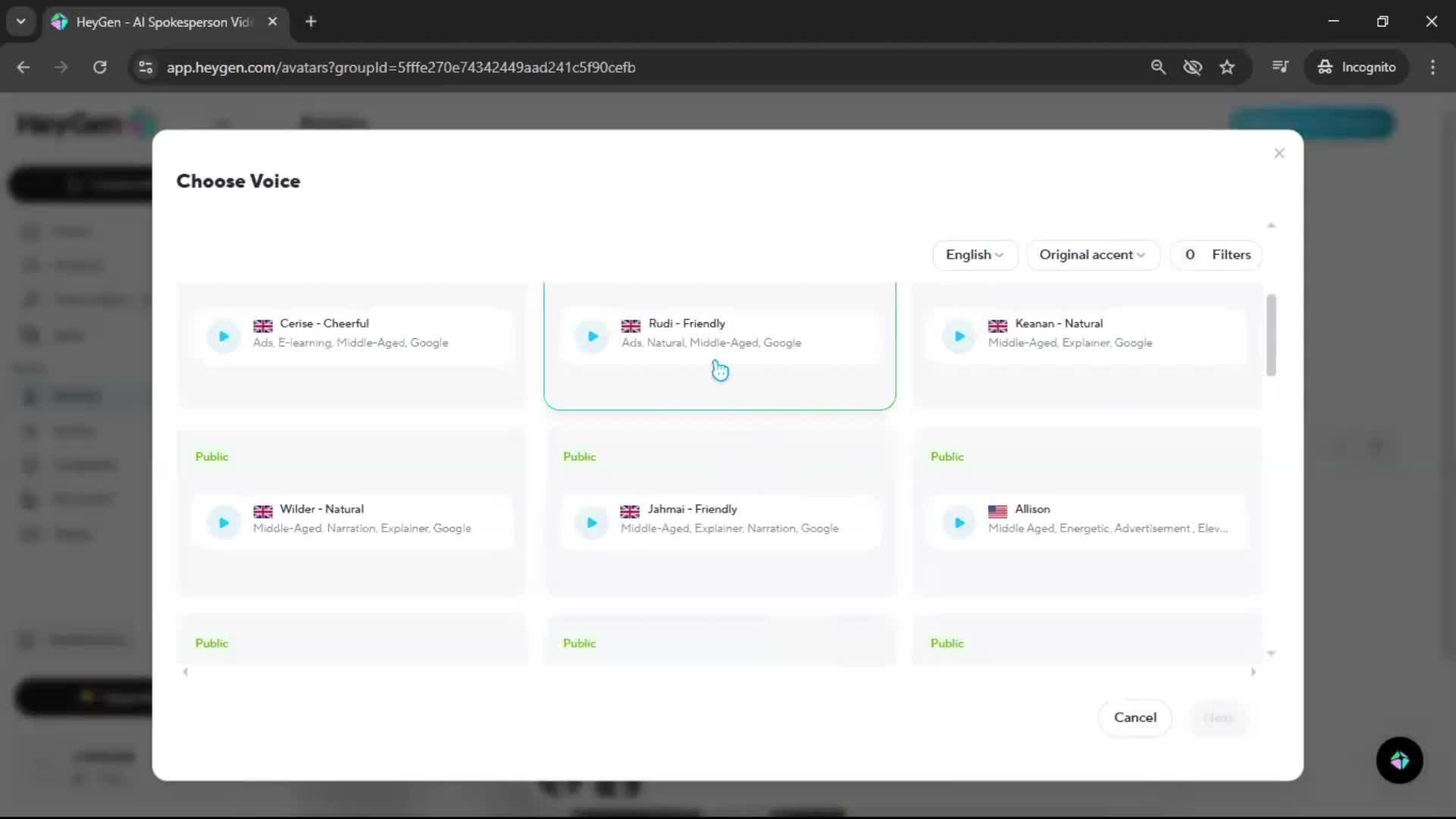This screenshot has height=819, width=1456.
Task: Reload the HeyGen page
Action: pyautogui.click(x=99, y=67)
